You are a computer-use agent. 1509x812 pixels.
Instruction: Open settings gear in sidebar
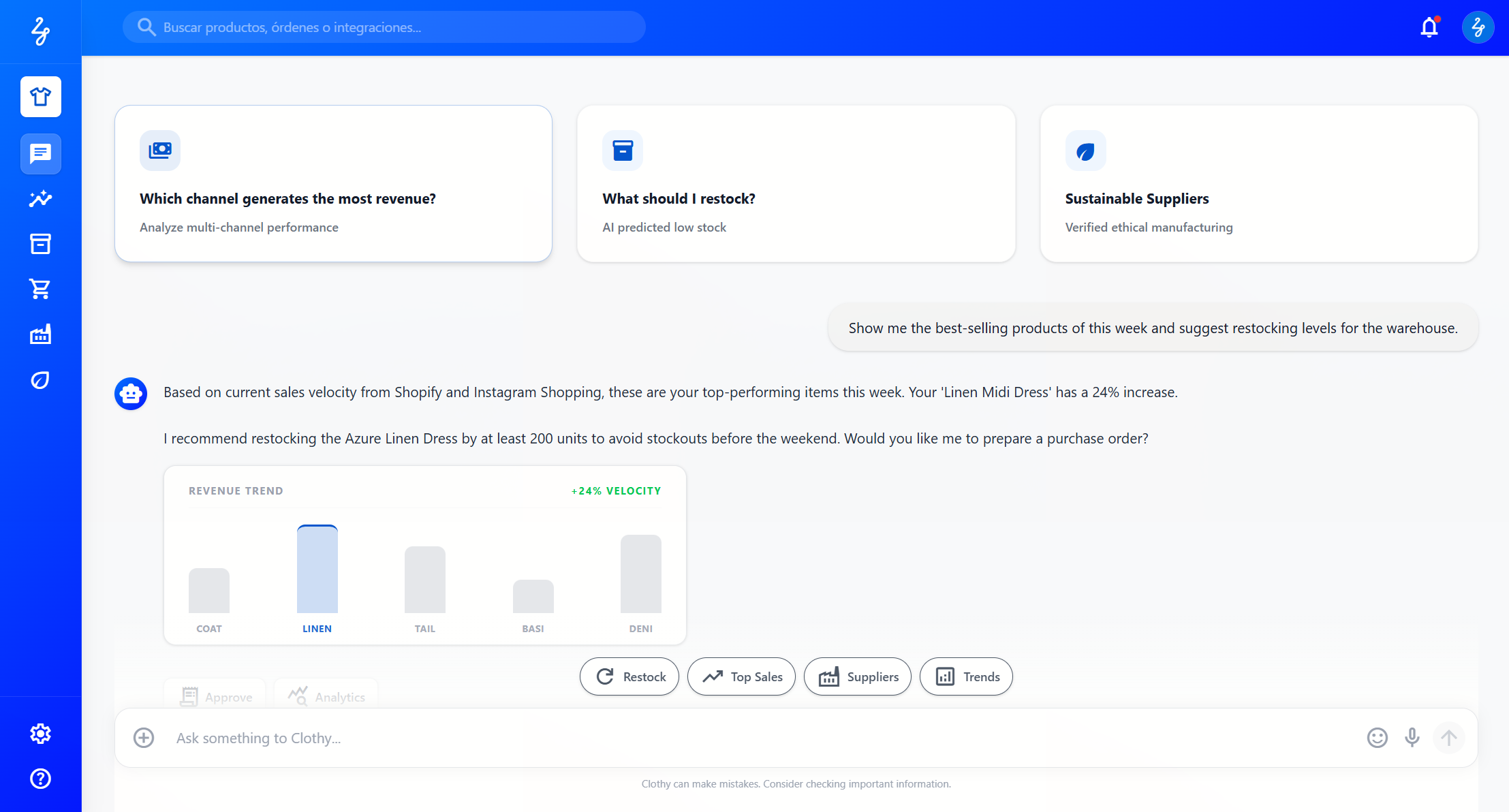click(x=40, y=734)
